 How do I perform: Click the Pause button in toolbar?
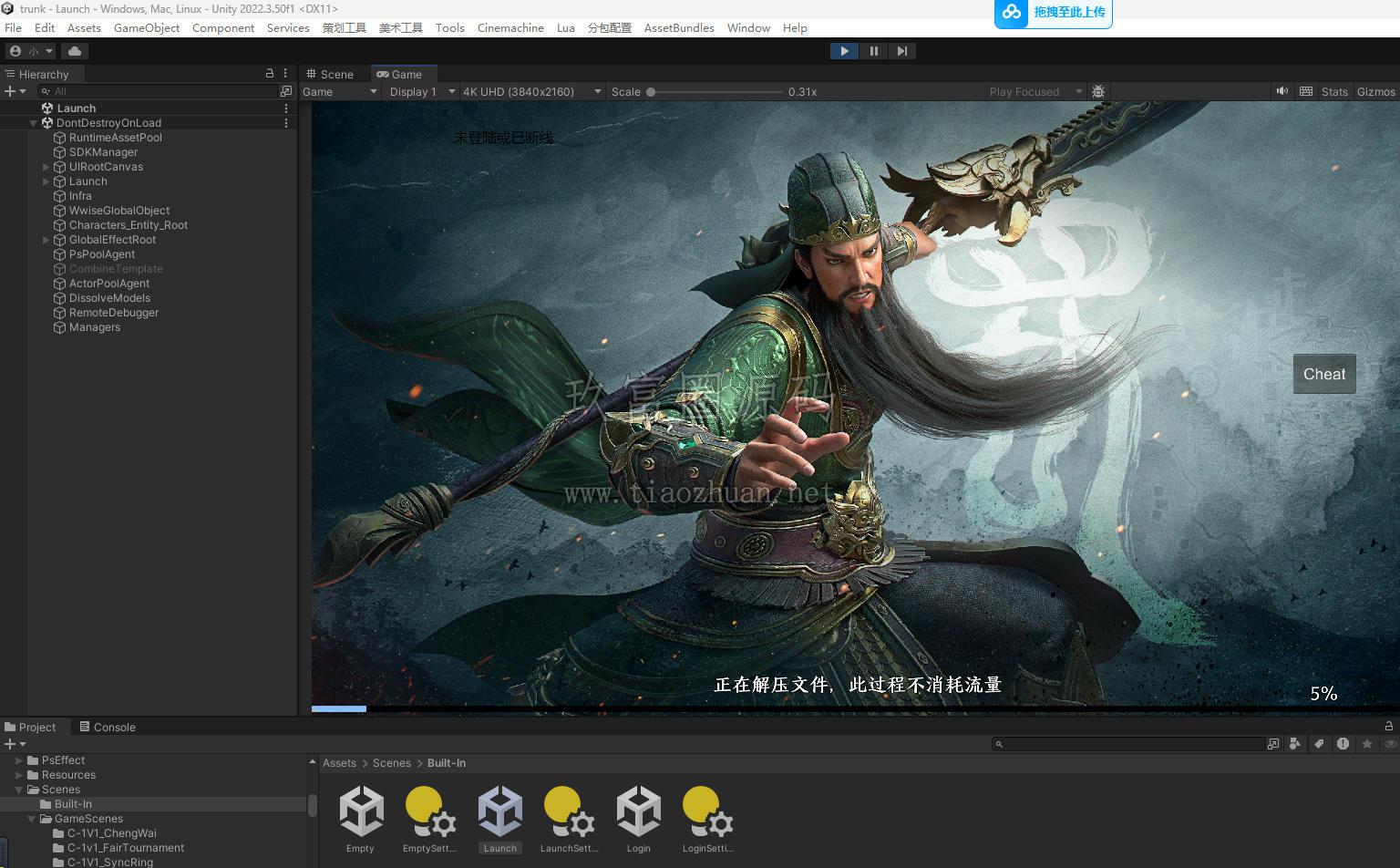(x=873, y=51)
